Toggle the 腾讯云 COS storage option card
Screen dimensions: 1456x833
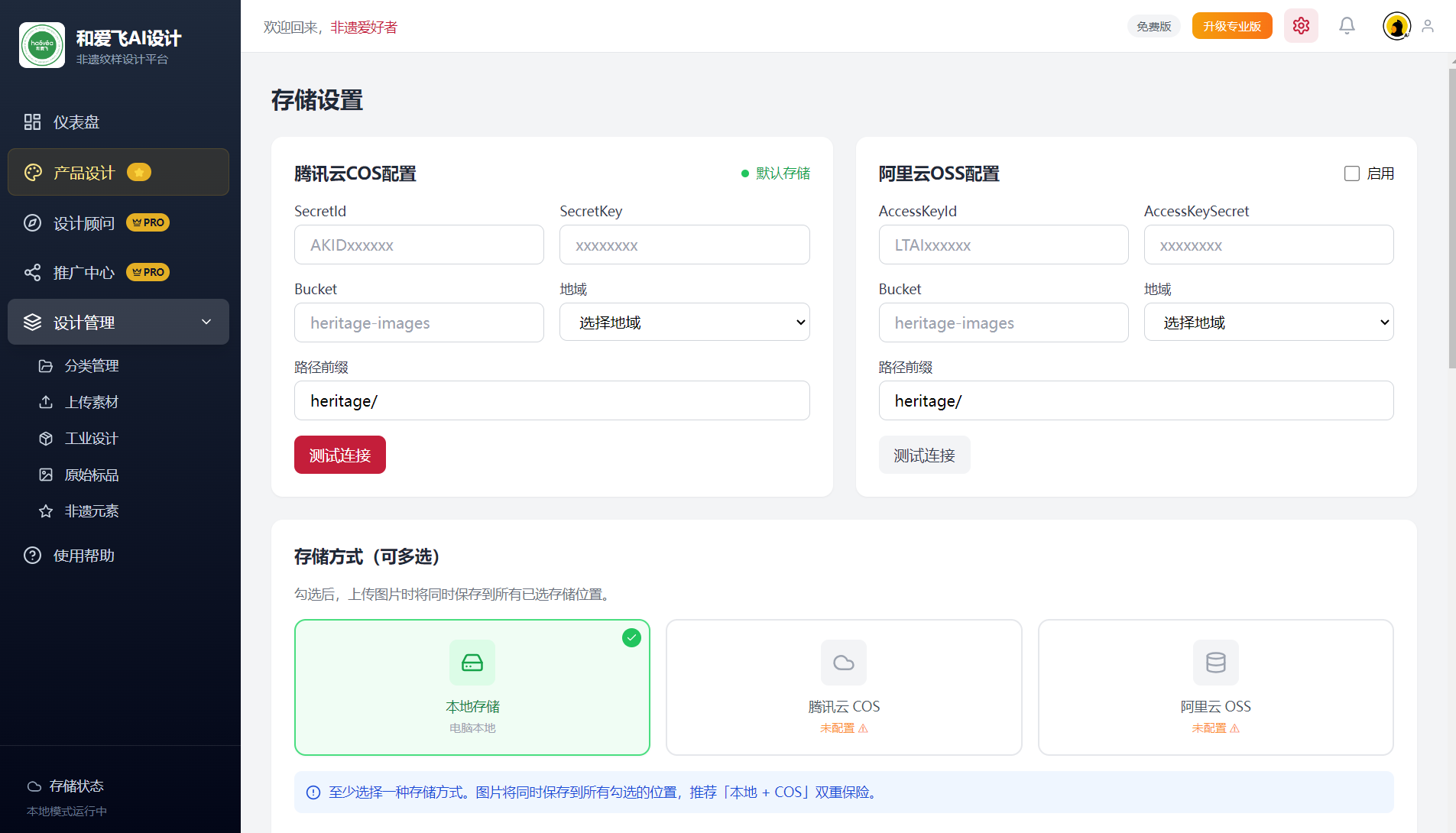(844, 687)
